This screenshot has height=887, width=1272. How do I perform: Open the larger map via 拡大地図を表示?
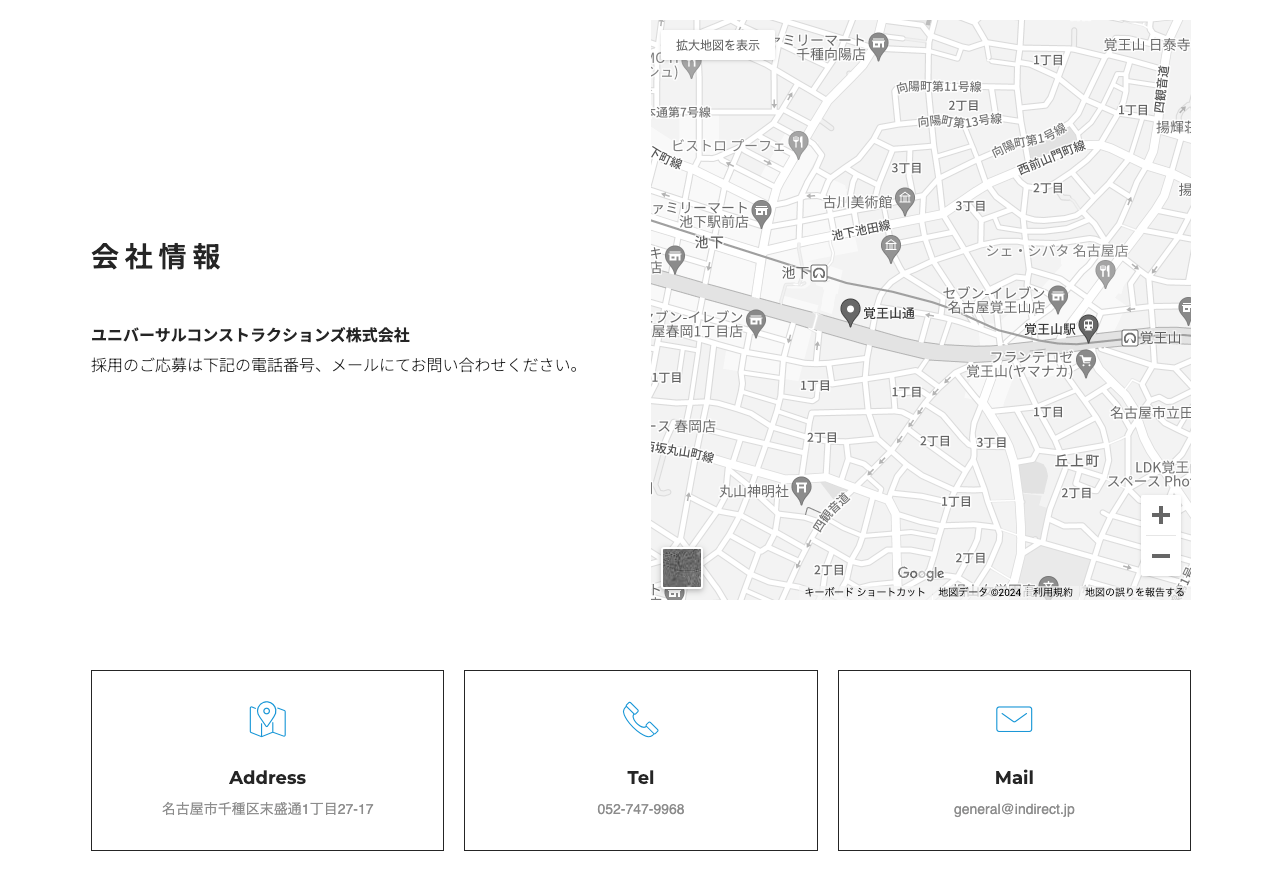click(717, 45)
